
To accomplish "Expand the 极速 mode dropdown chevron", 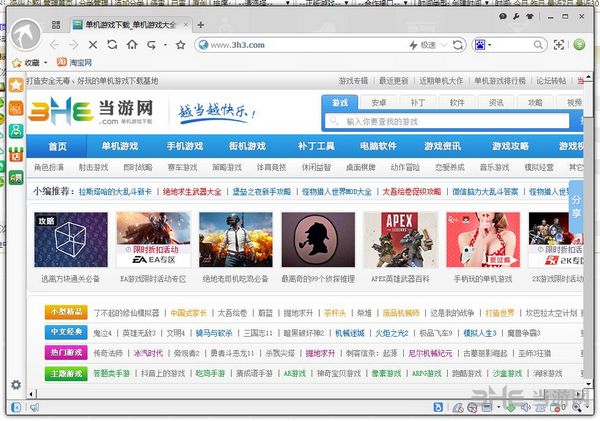I will pos(444,45).
